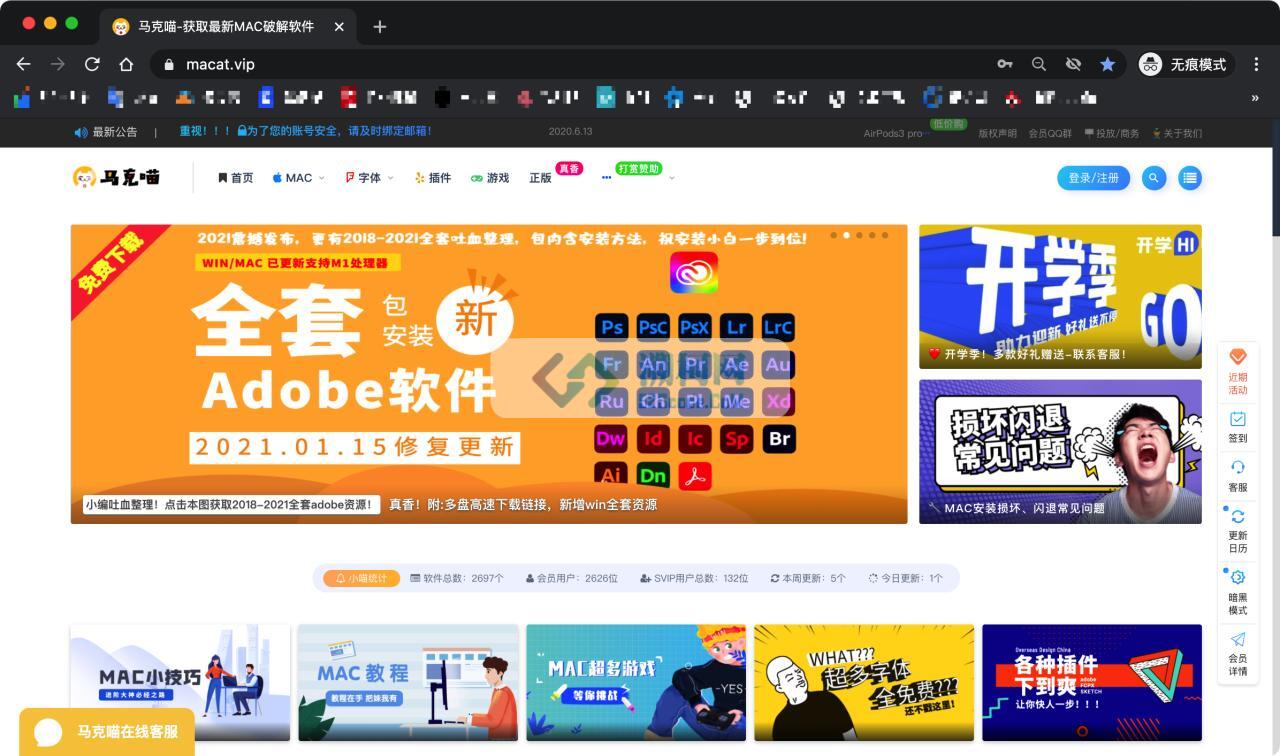1280x756 pixels.
Task: Open the MAC超多游戏 category card
Action: [636, 682]
